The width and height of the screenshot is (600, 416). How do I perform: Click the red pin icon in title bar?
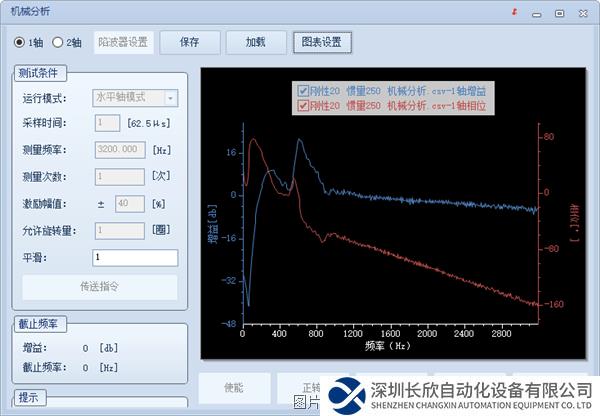point(514,13)
